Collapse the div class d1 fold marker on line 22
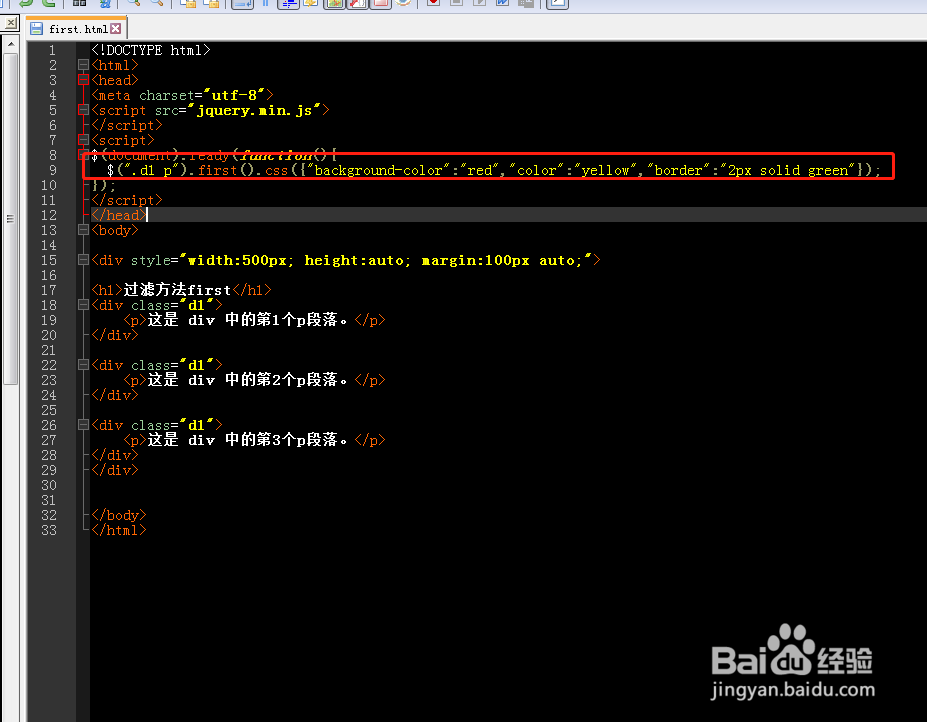This screenshot has height=722, width=927. click(x=83, y=365)
